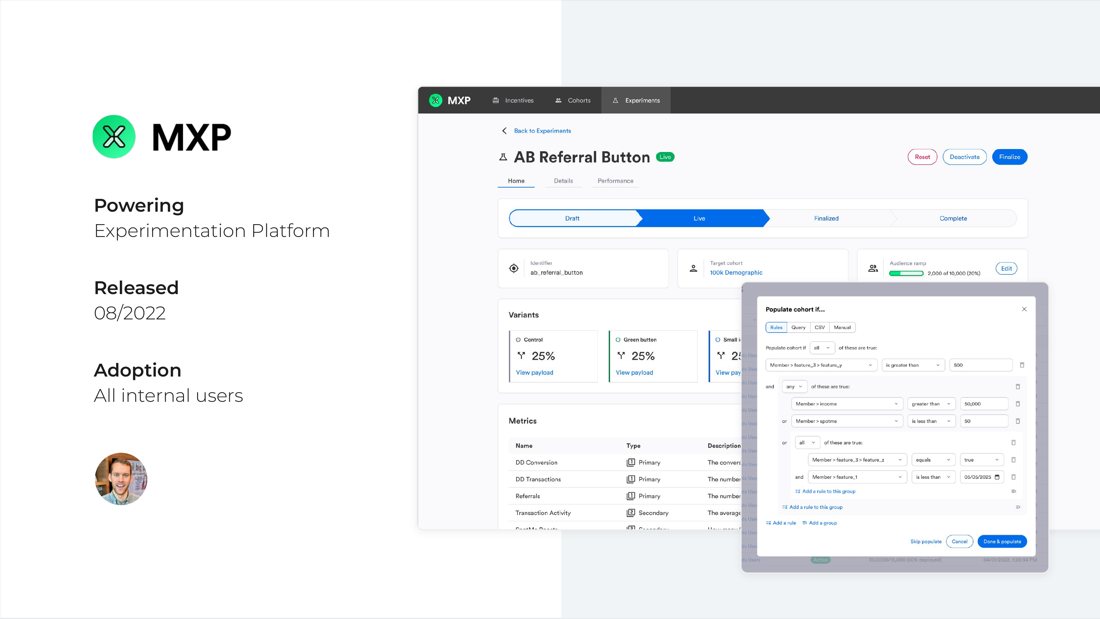Switch to the Performance tab

click(616, 181)
